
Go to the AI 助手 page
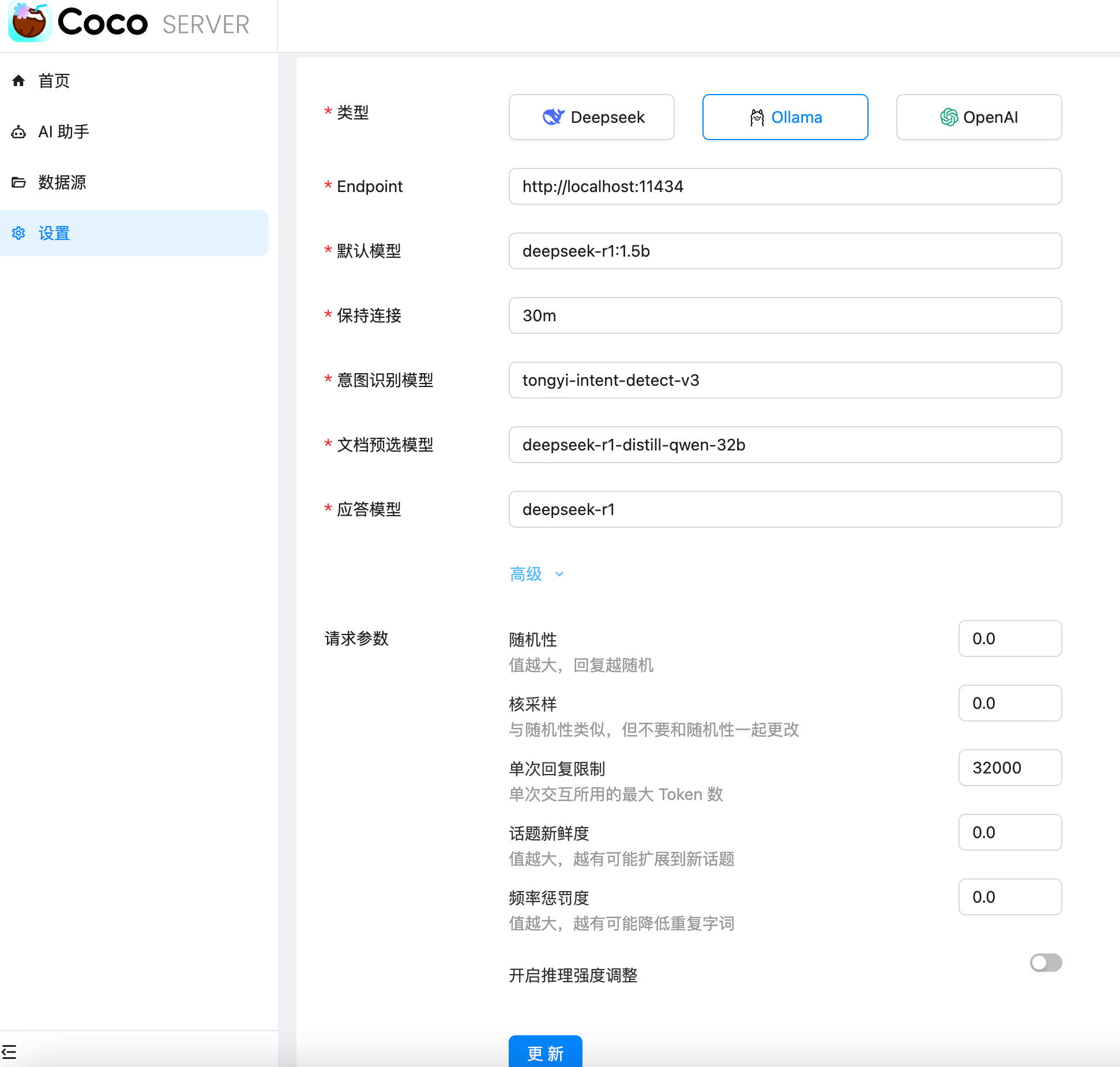63,132
